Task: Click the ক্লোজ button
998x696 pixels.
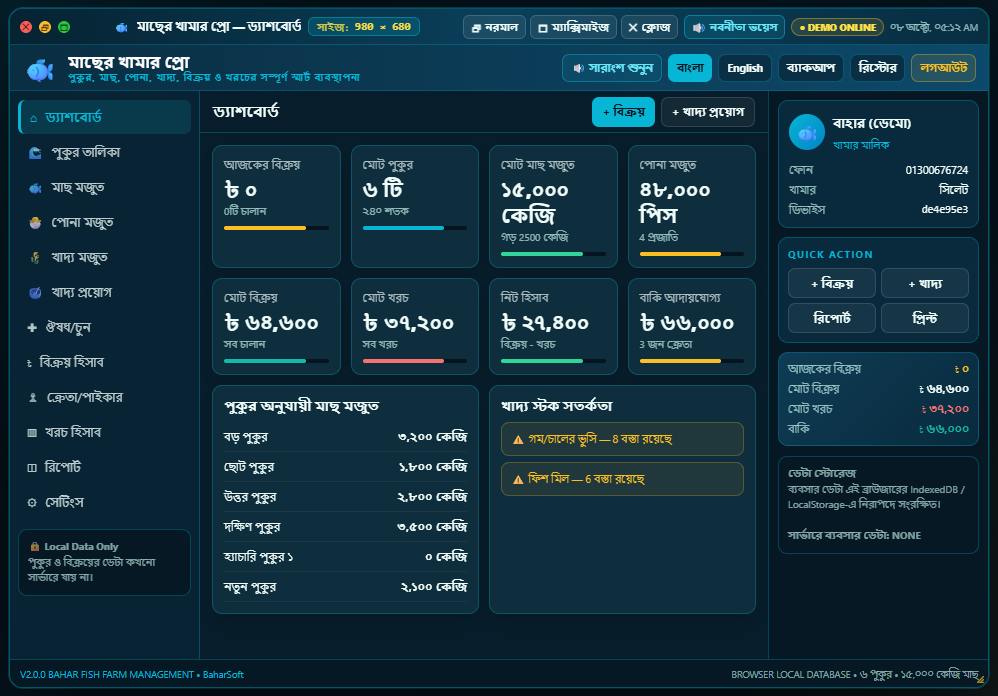Action: point(649,27)
